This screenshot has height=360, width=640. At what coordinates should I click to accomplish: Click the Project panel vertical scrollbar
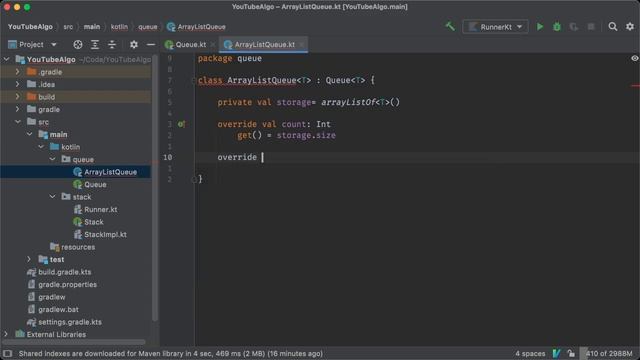tap(155, 188)
